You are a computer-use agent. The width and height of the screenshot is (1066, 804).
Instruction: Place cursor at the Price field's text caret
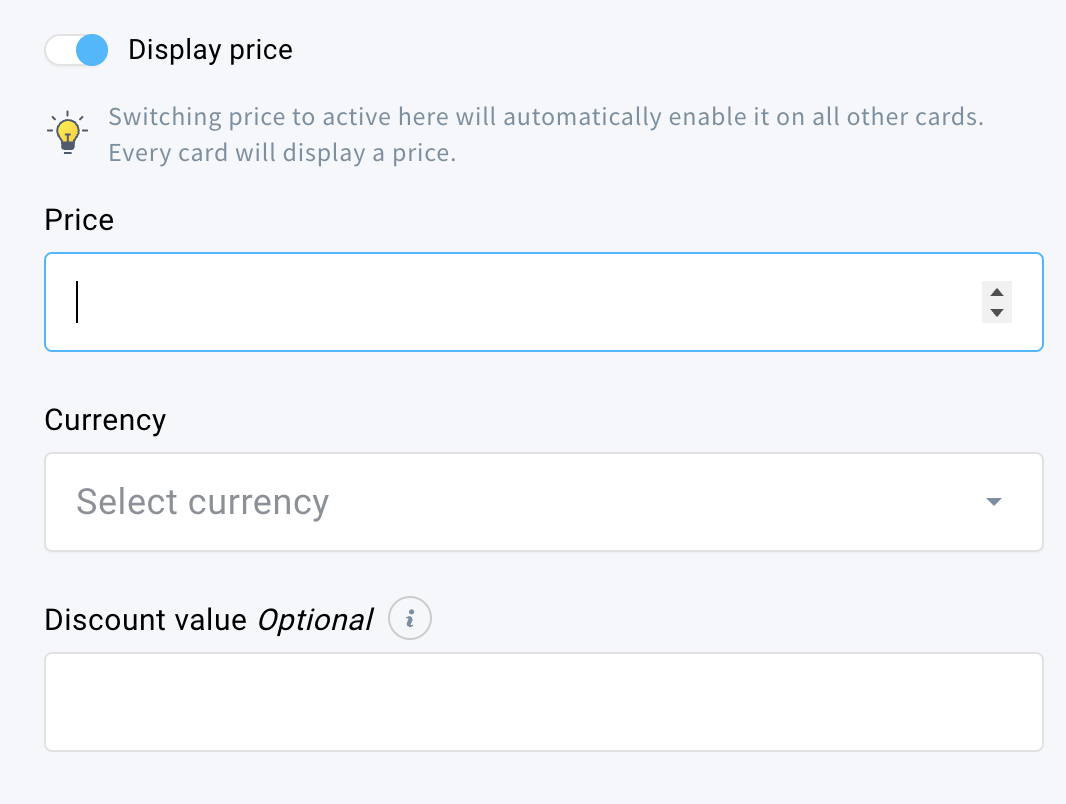(77, 302)
